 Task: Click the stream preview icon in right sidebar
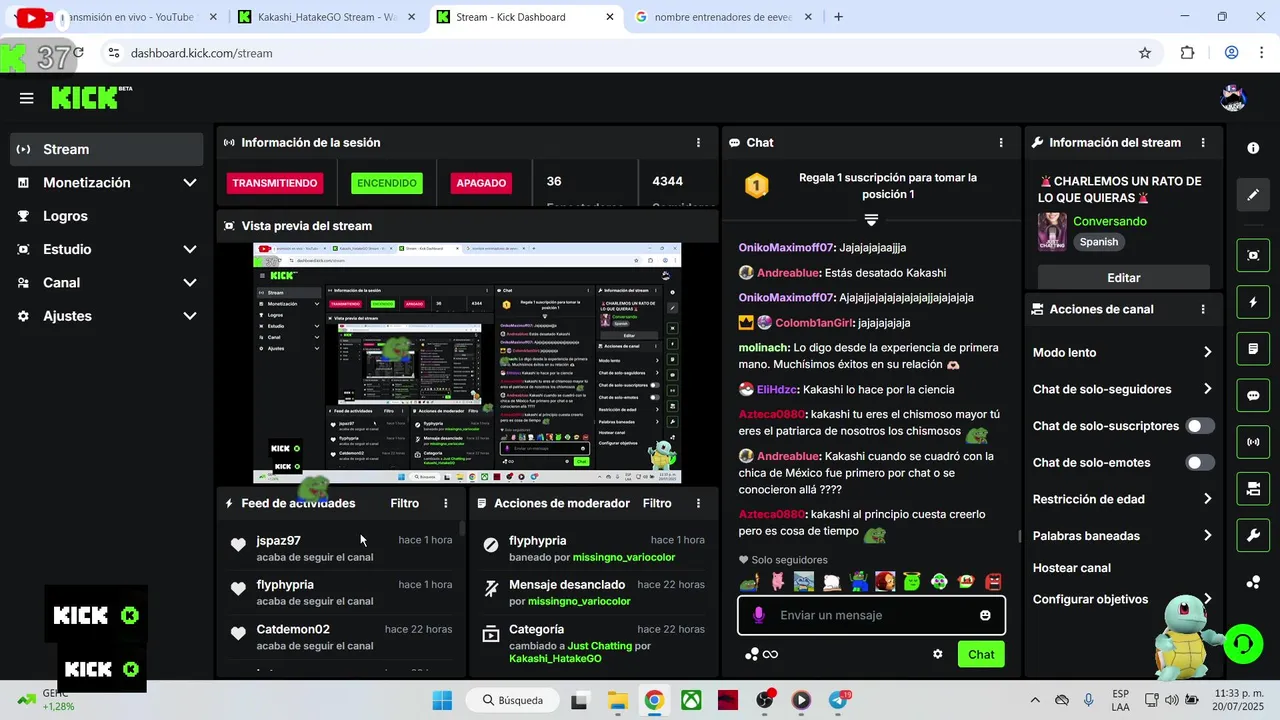pyautogui.click(x=1253, y=255)
